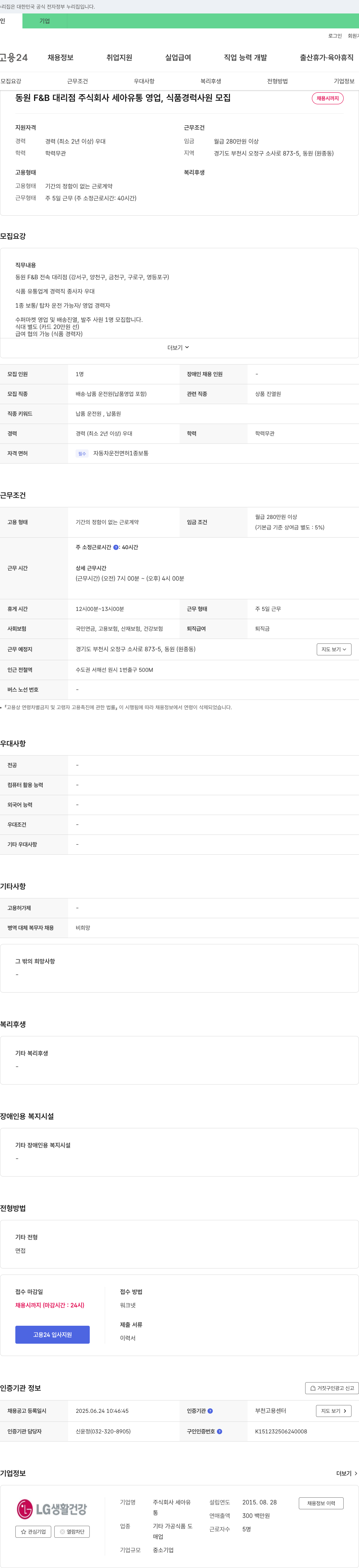Select the text 월급 280만원 이상 in summary
The image size is (359, 1568).
point(236,141)
